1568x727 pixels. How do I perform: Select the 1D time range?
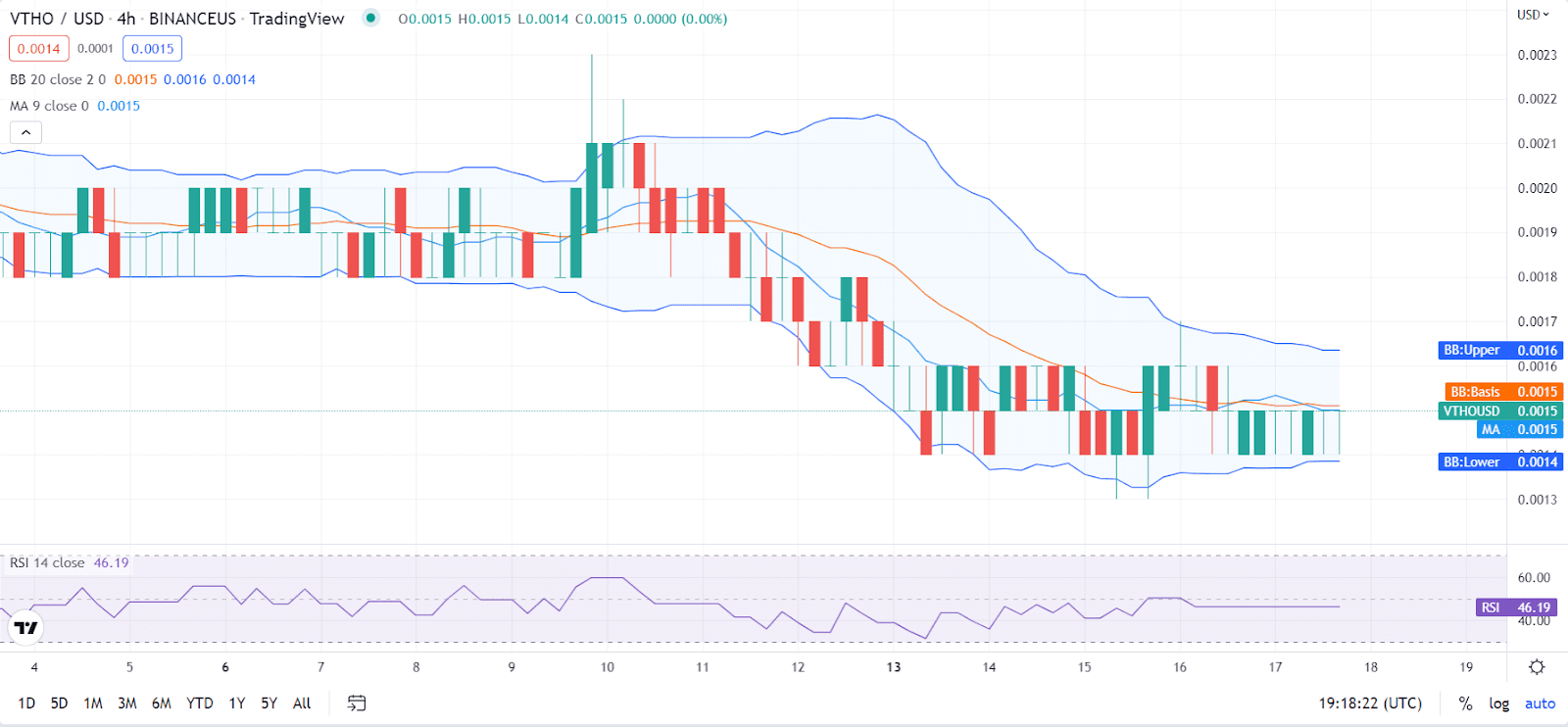26,703
